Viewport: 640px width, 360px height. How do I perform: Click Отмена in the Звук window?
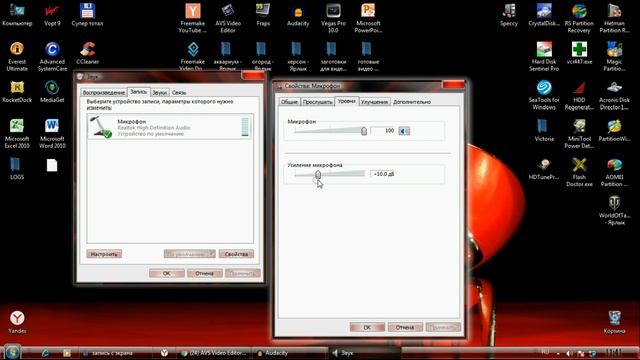click(x=204, y=273)
